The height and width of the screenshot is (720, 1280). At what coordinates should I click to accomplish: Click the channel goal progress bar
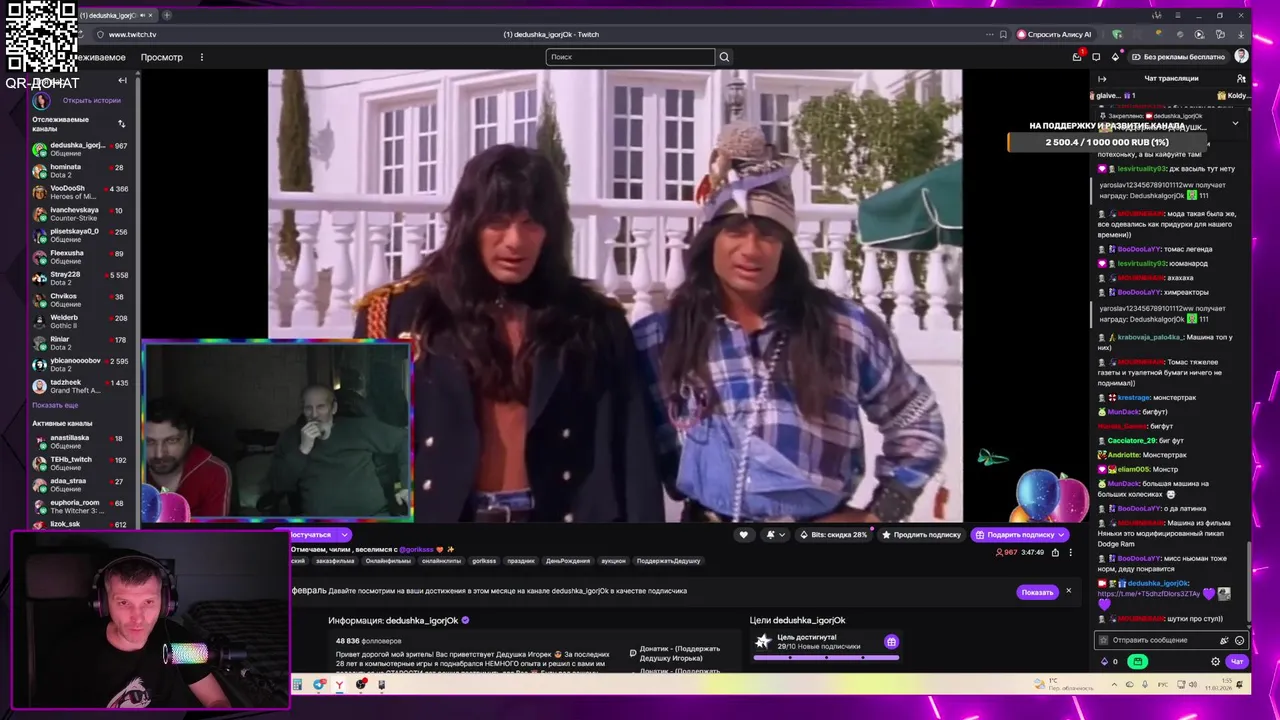(826, 657)
